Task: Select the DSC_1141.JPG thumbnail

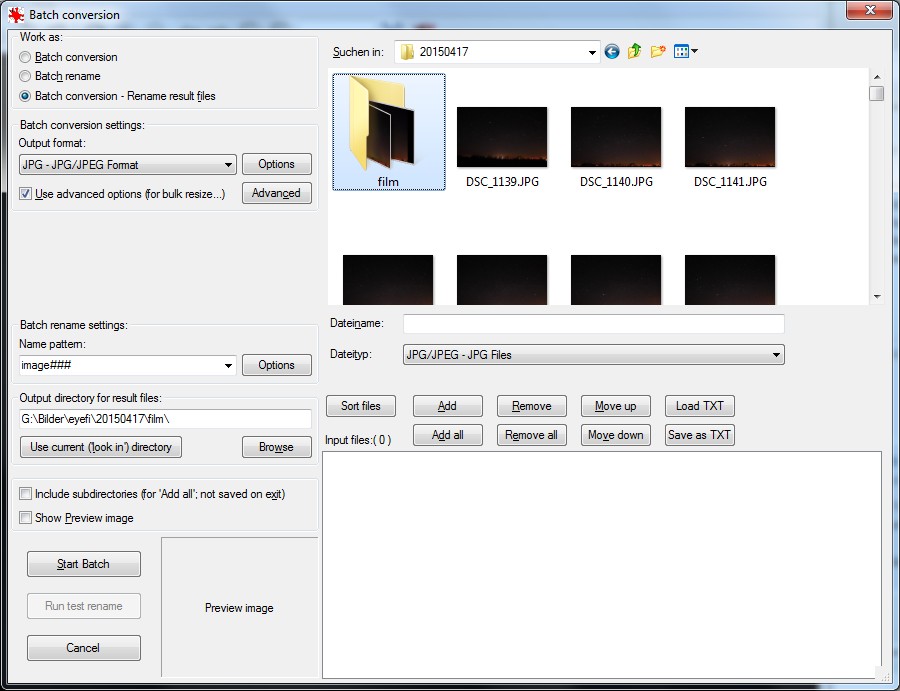Action: (x=730, y=137)
